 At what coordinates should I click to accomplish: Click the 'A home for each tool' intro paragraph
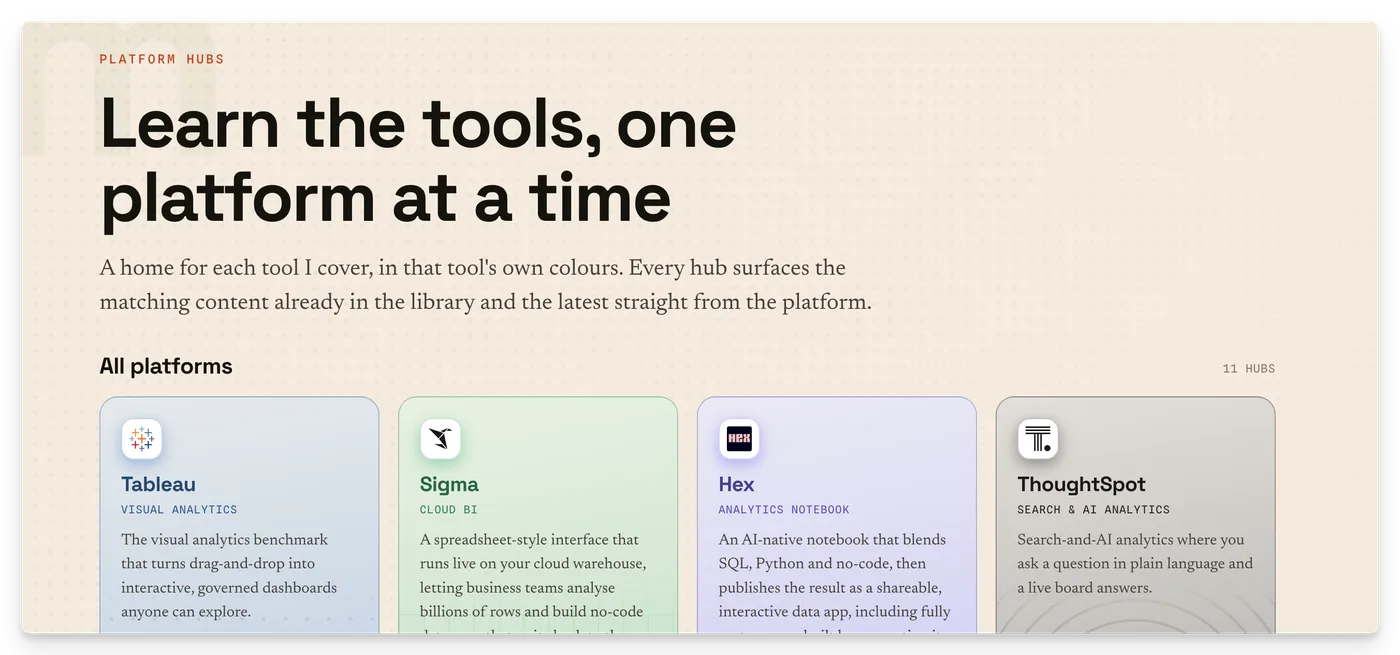point(485,285)
